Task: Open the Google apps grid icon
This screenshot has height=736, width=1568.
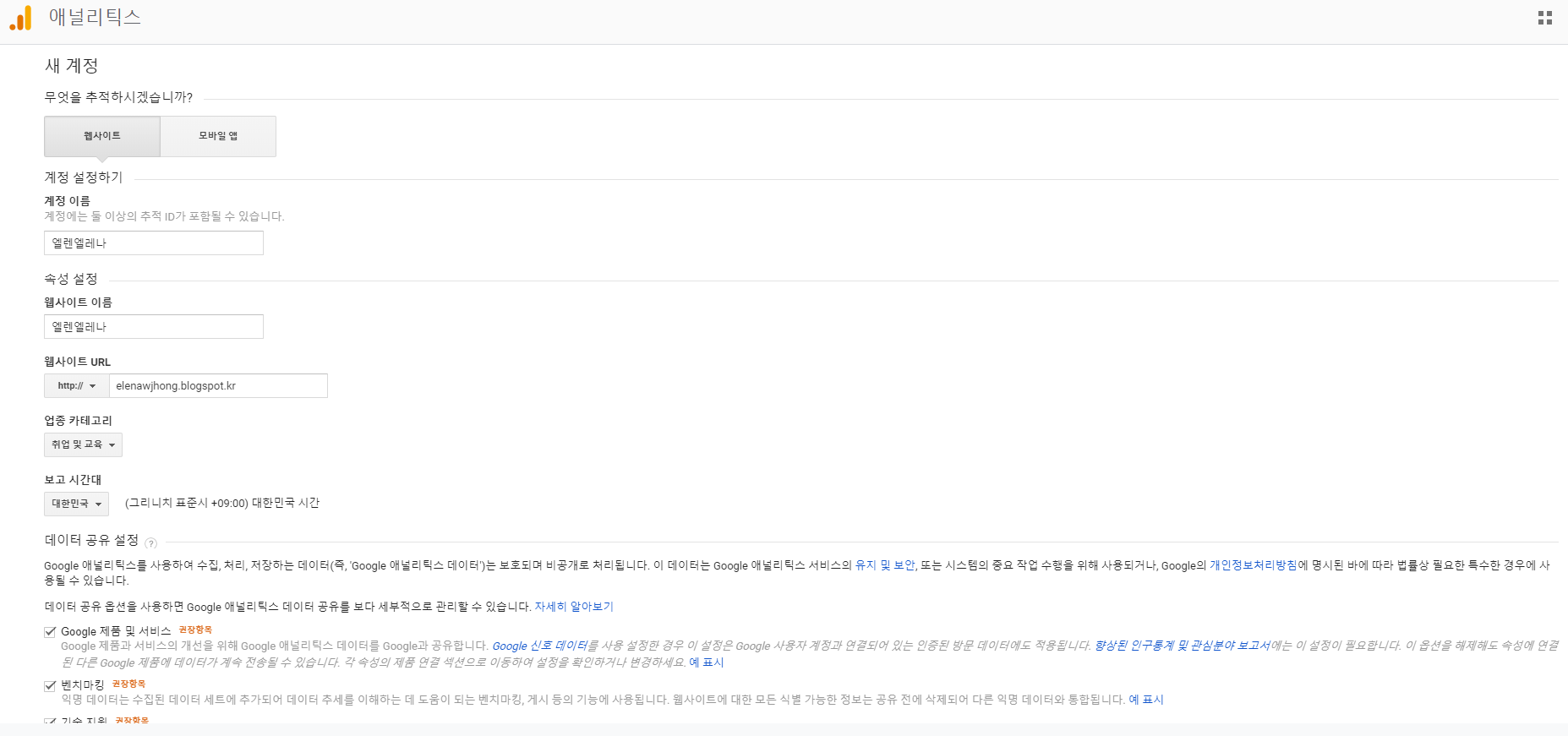Action: click(1545, 18)
